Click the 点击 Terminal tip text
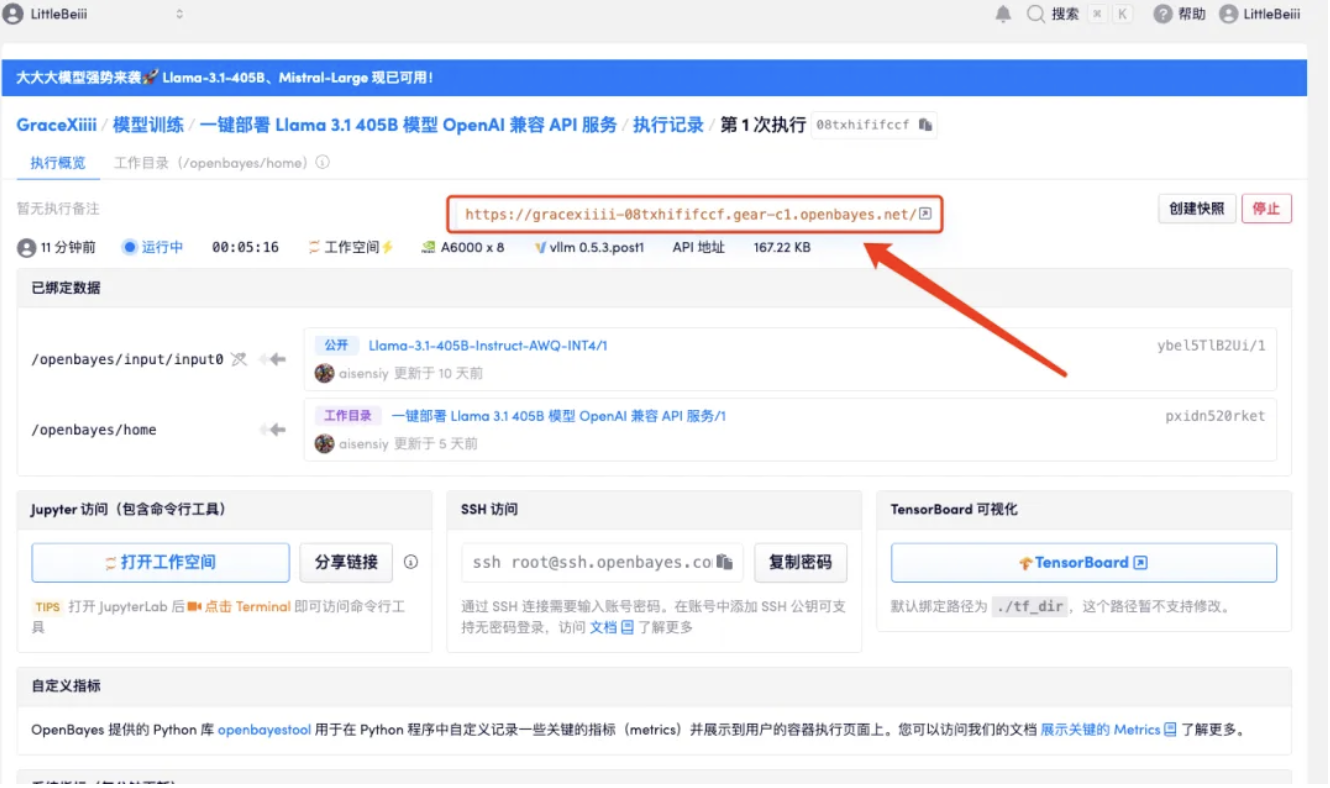The image size is (1330, 788). coord(248,606)
